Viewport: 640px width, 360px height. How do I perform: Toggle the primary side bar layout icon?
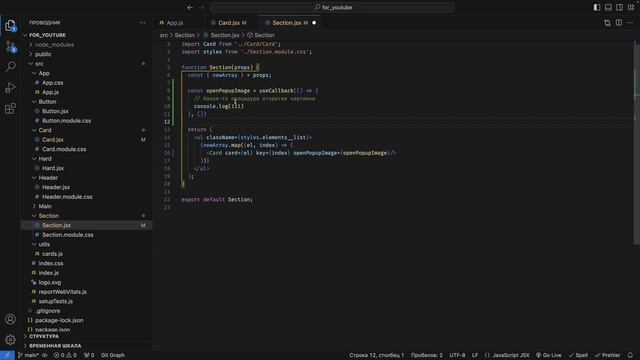pyautogui.click(x=597, y=7)
